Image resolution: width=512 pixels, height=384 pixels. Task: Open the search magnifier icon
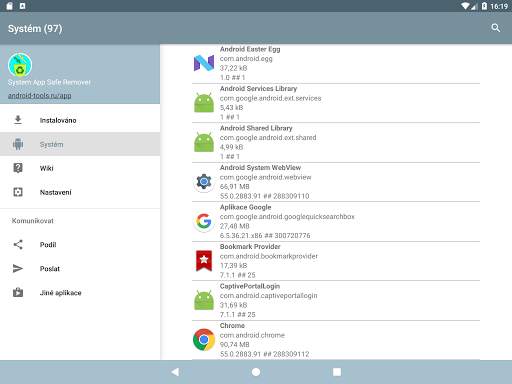(x=496, y=28)
